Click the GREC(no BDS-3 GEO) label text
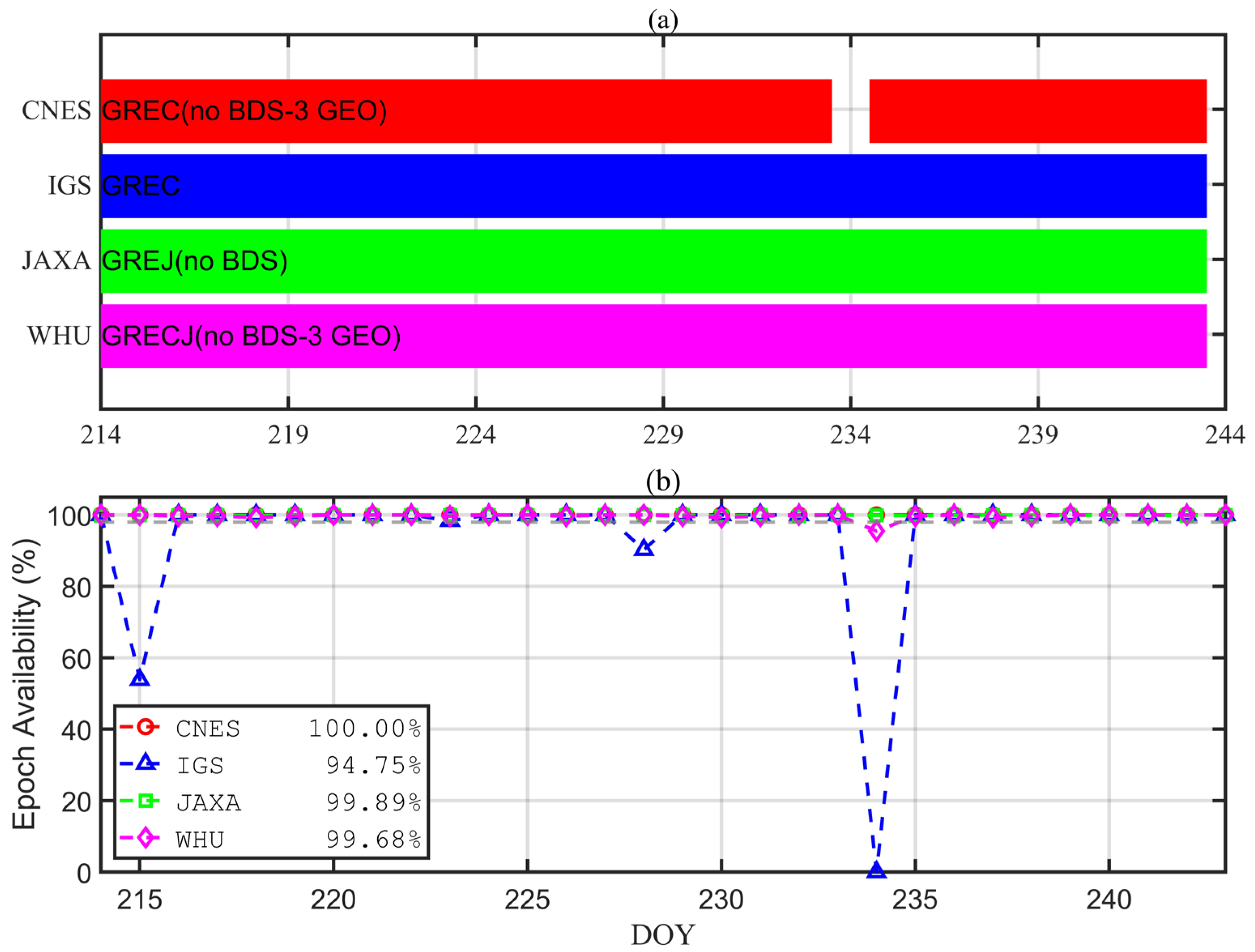This screenshot has height=952, width=1255. click(x=244, y=111)
